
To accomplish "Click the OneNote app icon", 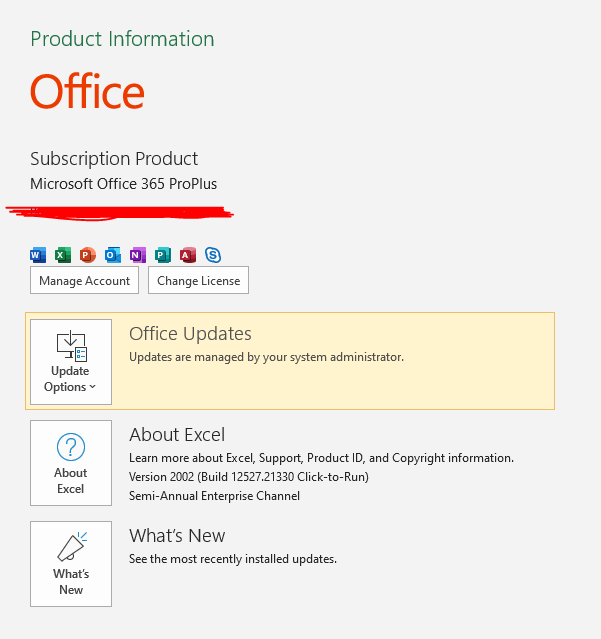I will (x=138, y=255).
